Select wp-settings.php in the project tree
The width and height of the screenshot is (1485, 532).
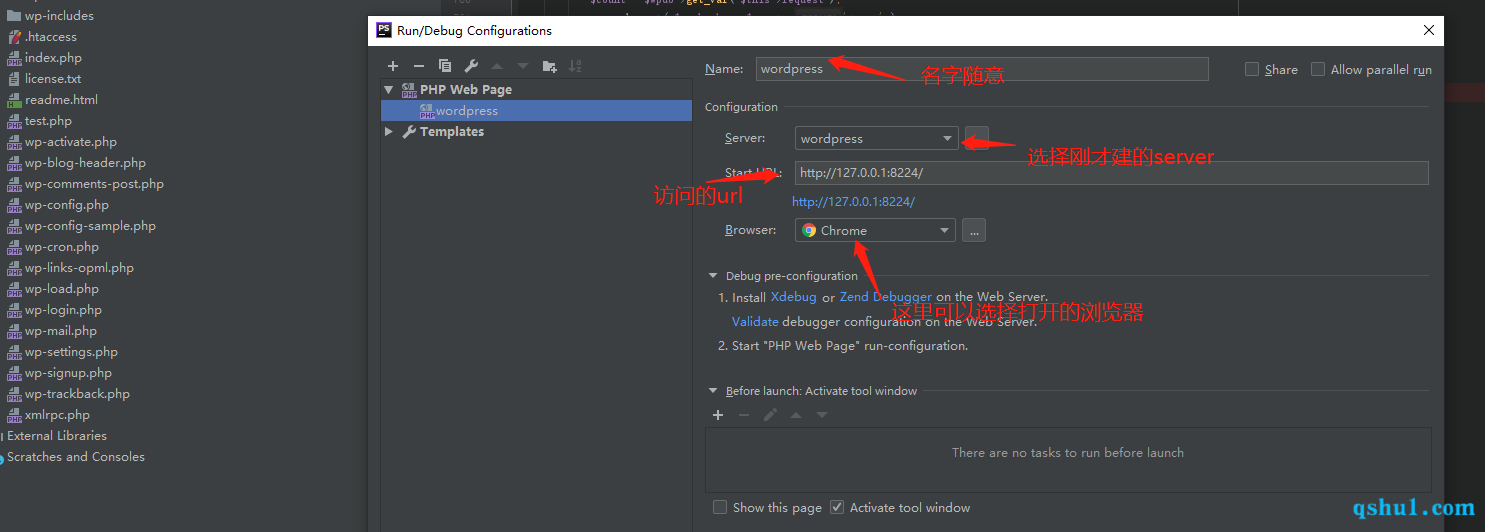pos(71,352)
